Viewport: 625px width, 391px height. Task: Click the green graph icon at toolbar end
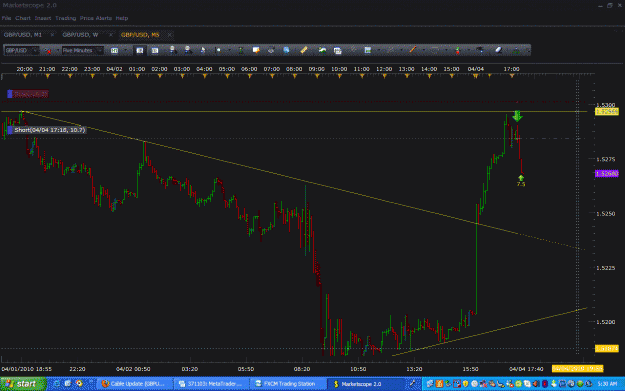[516, 51]
